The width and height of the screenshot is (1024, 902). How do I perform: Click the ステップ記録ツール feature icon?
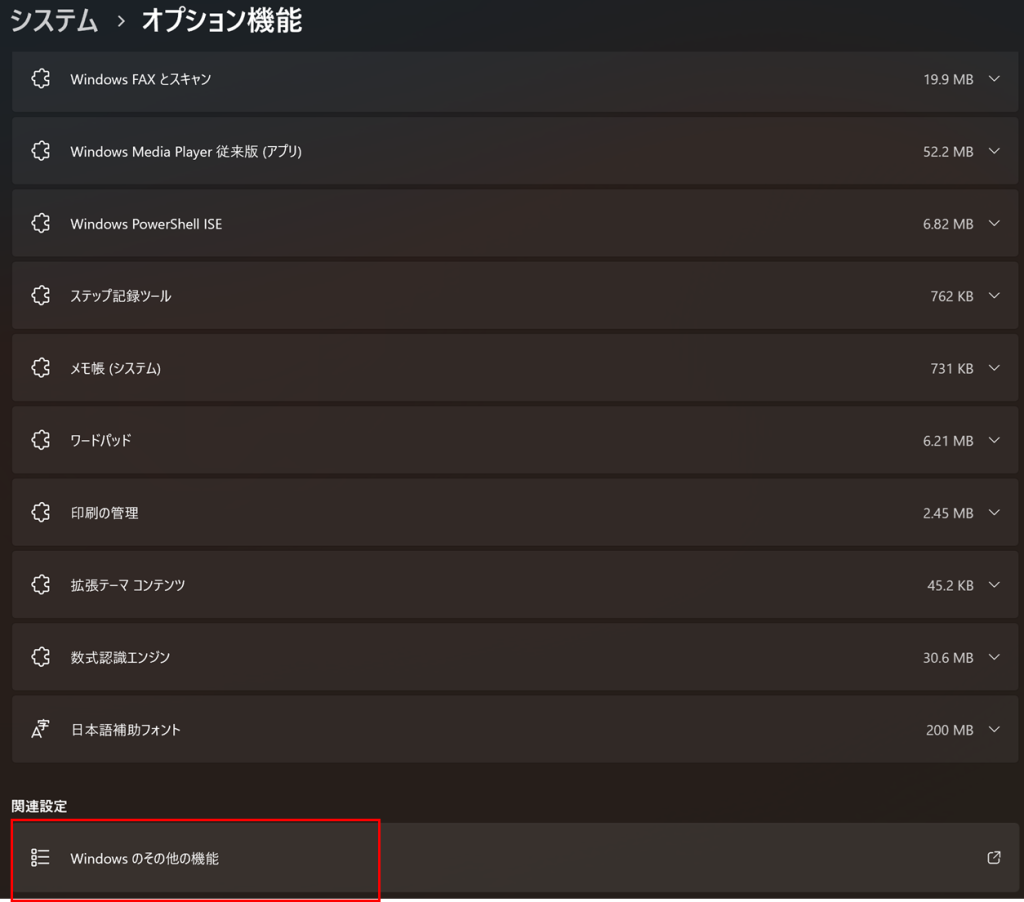40,296
